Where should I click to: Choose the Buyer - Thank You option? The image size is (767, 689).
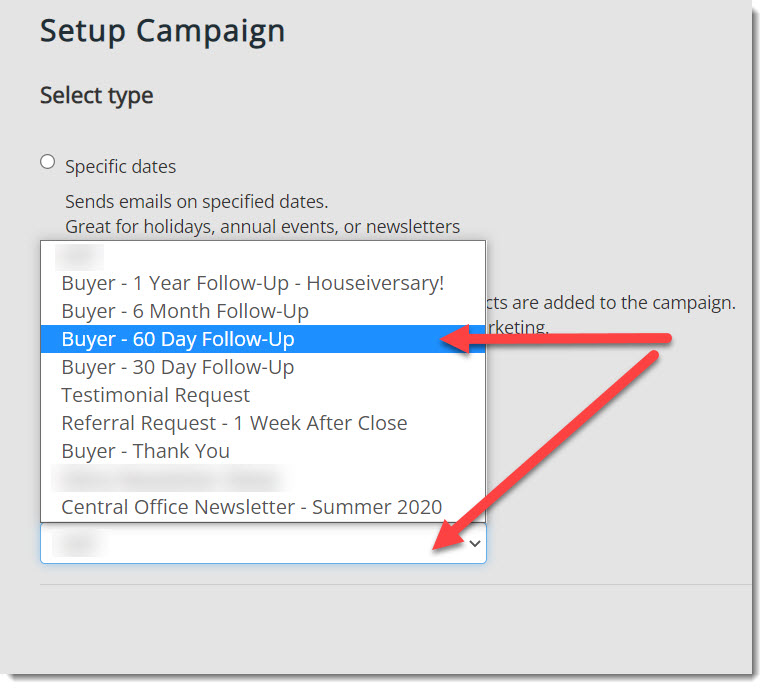click(145, 451)
